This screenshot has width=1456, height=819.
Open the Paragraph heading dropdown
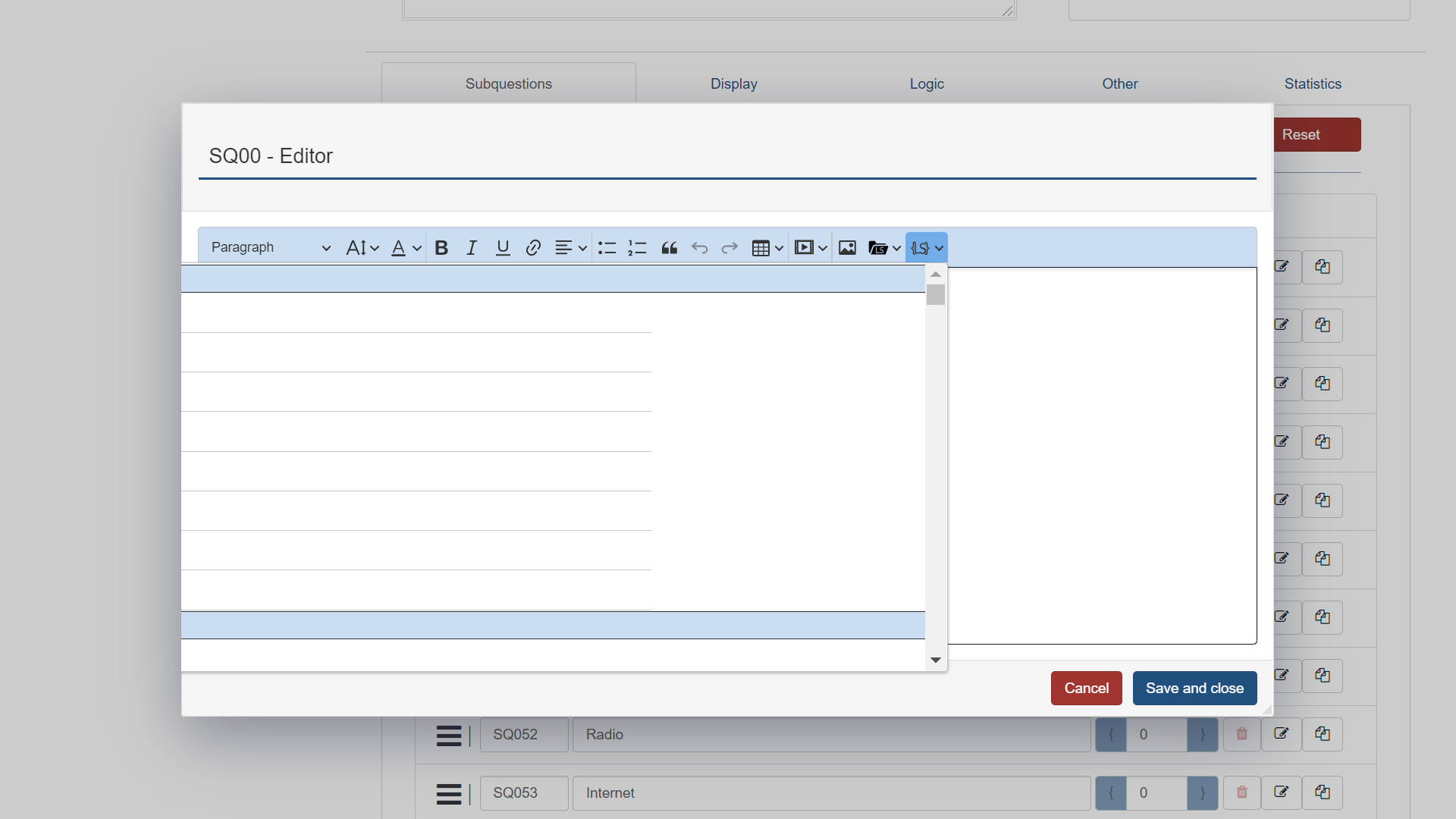[x=270, y=248]
